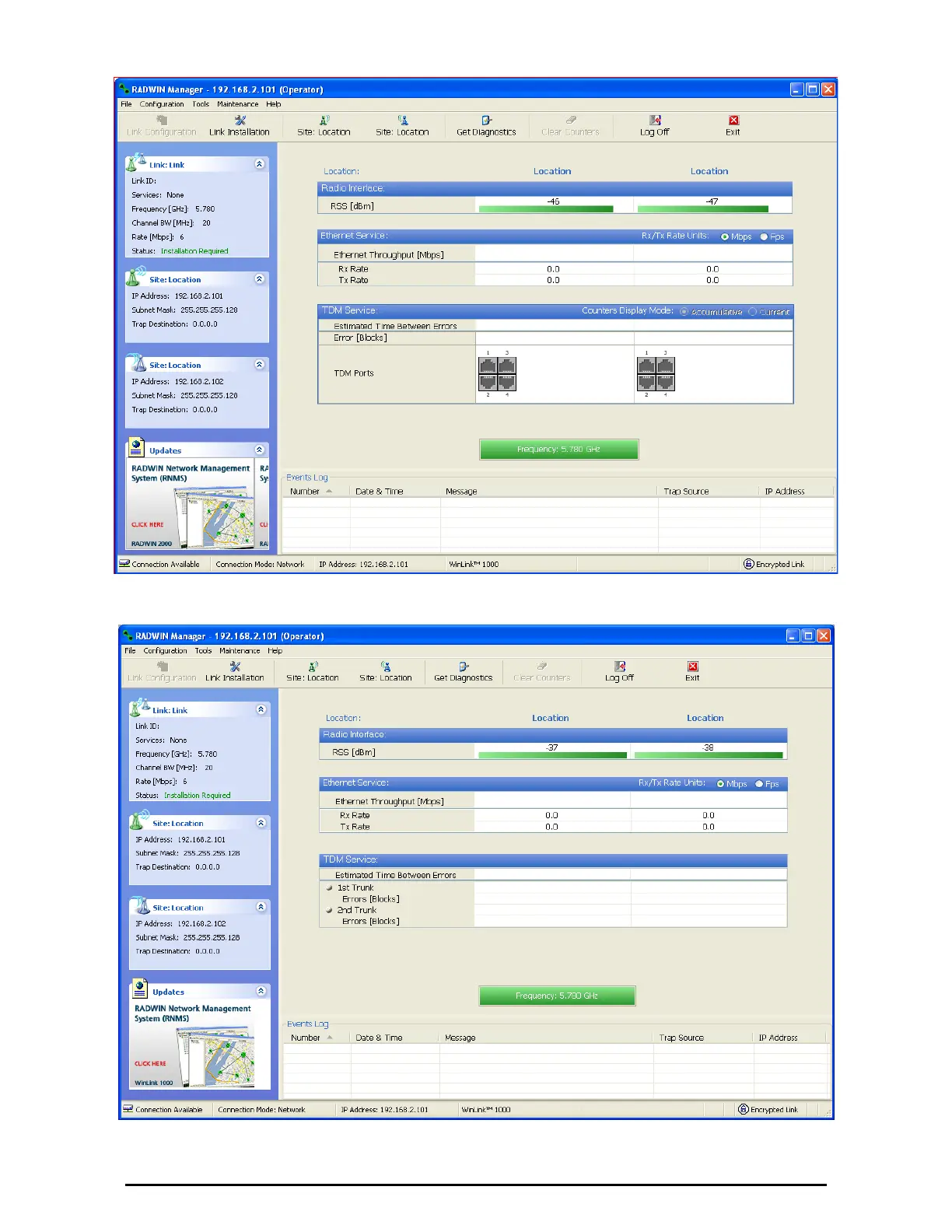
Task: Select Mbps rate units in lower window
Action: (x=720, y=784)
